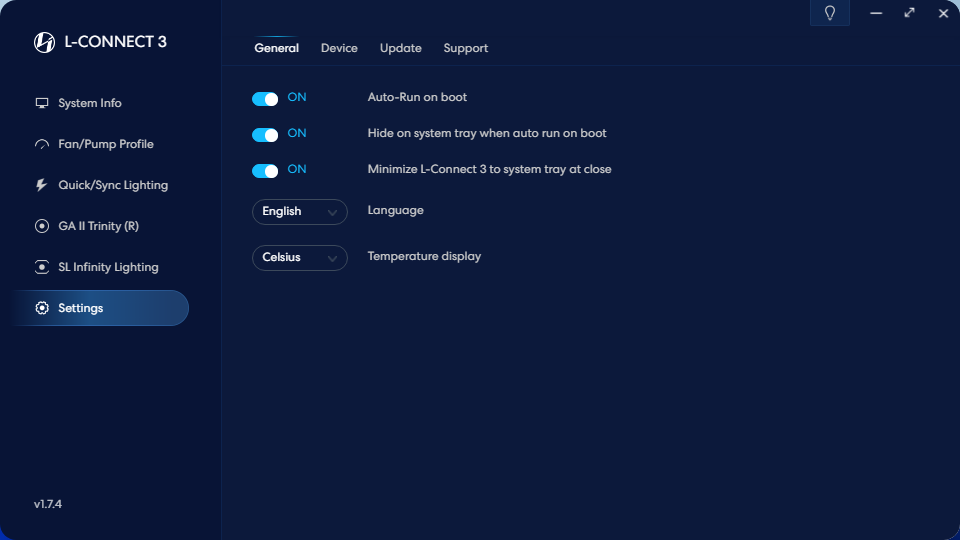Click the L-CONNECT 3 title text

(x=115, y=42)
